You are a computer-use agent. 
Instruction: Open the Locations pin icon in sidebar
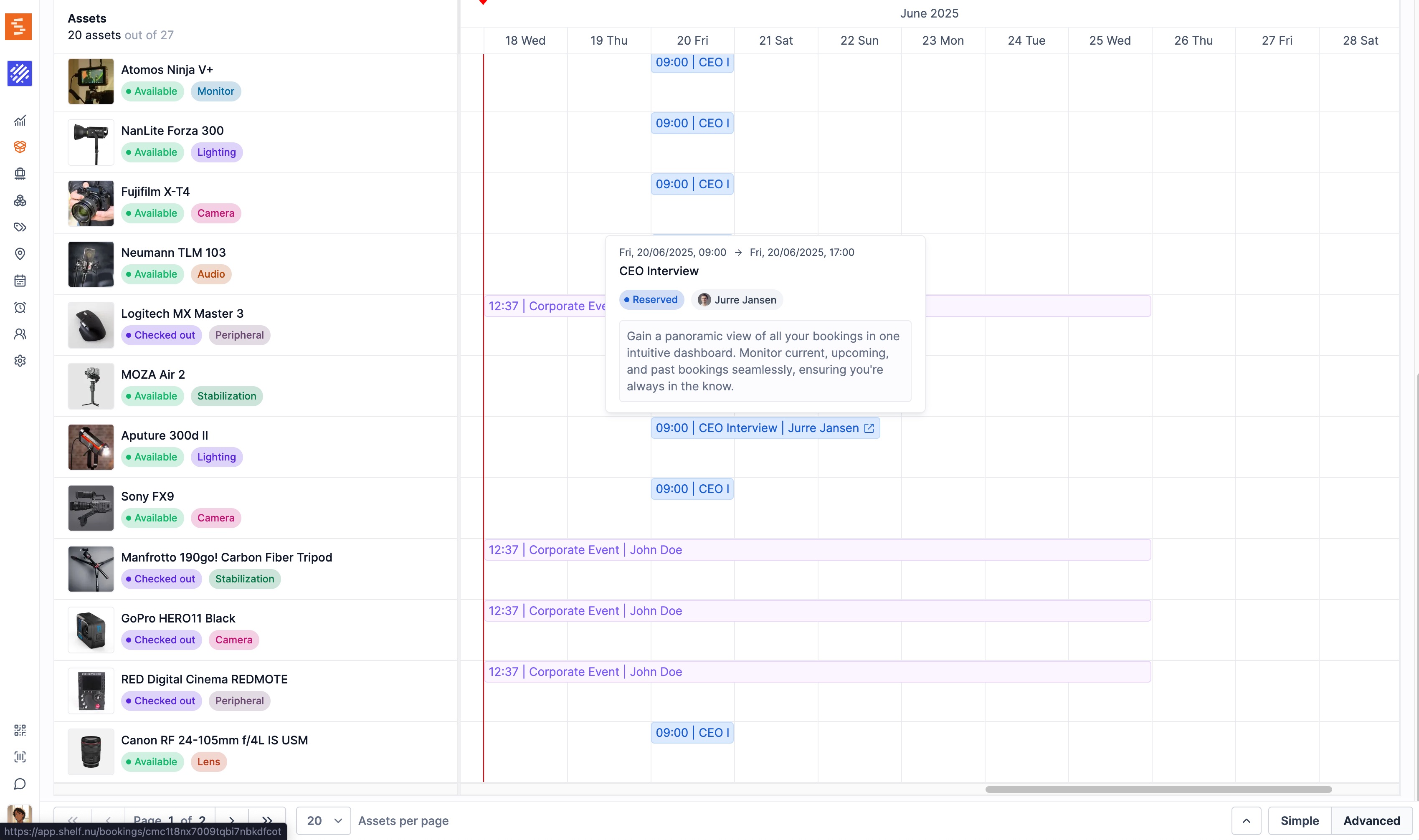tap(20, 253)
